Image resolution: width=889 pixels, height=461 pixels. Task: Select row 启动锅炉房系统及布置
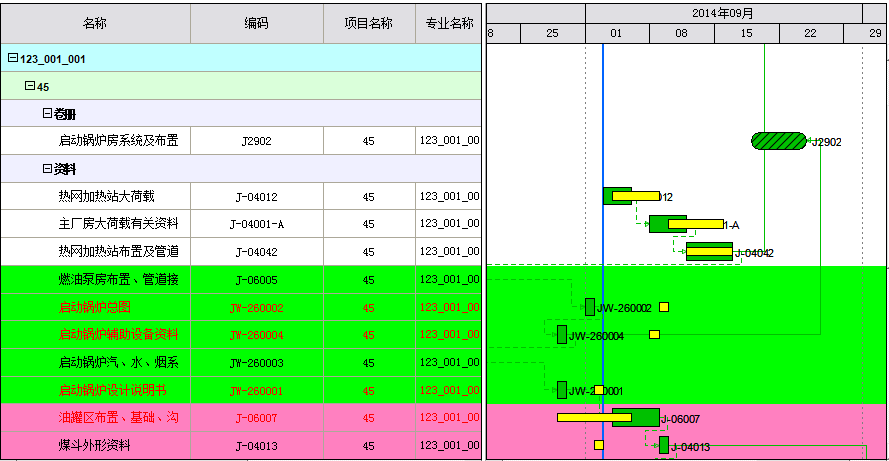tap(118, 141)
